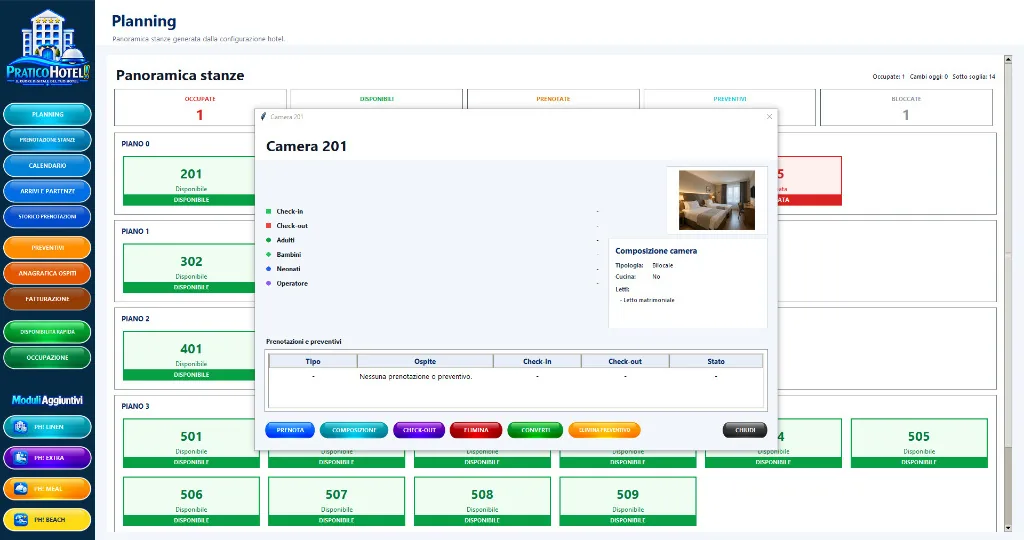Open the Fatturazione sidebar section

(47, 298)
